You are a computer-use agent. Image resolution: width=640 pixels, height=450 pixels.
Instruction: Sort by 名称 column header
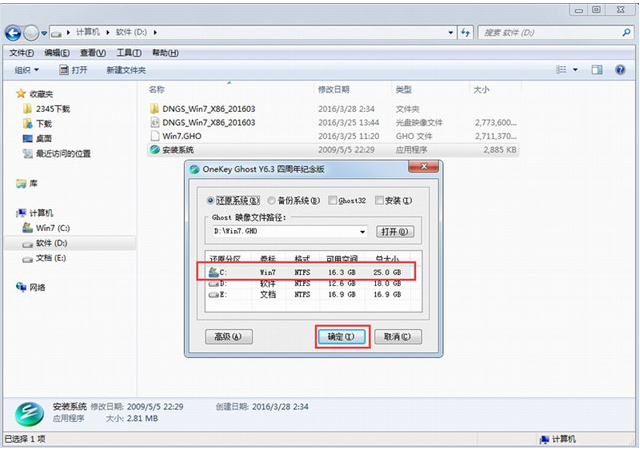[x=157, y=89]
